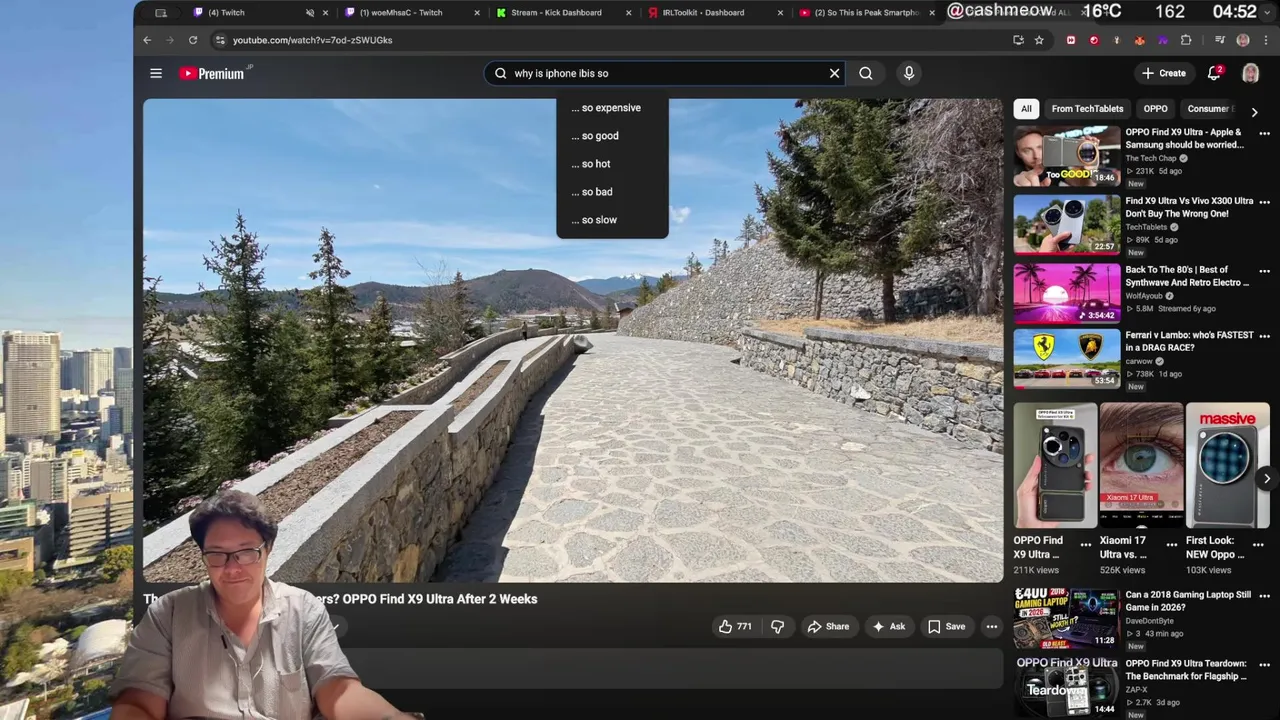Screen dimensions: 1280x720
Task: Select the 'From TechTablets' filter chip
Action: pos(1087,109)
